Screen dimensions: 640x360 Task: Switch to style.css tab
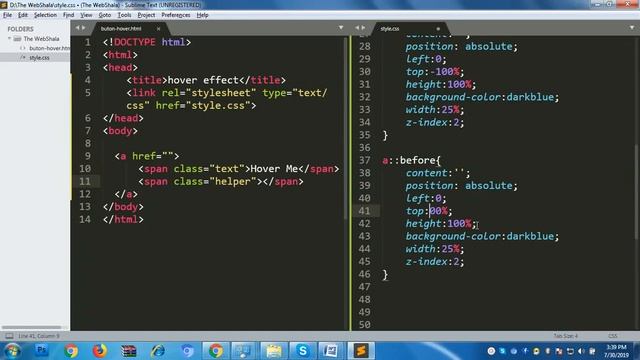(x=390, y=29)
